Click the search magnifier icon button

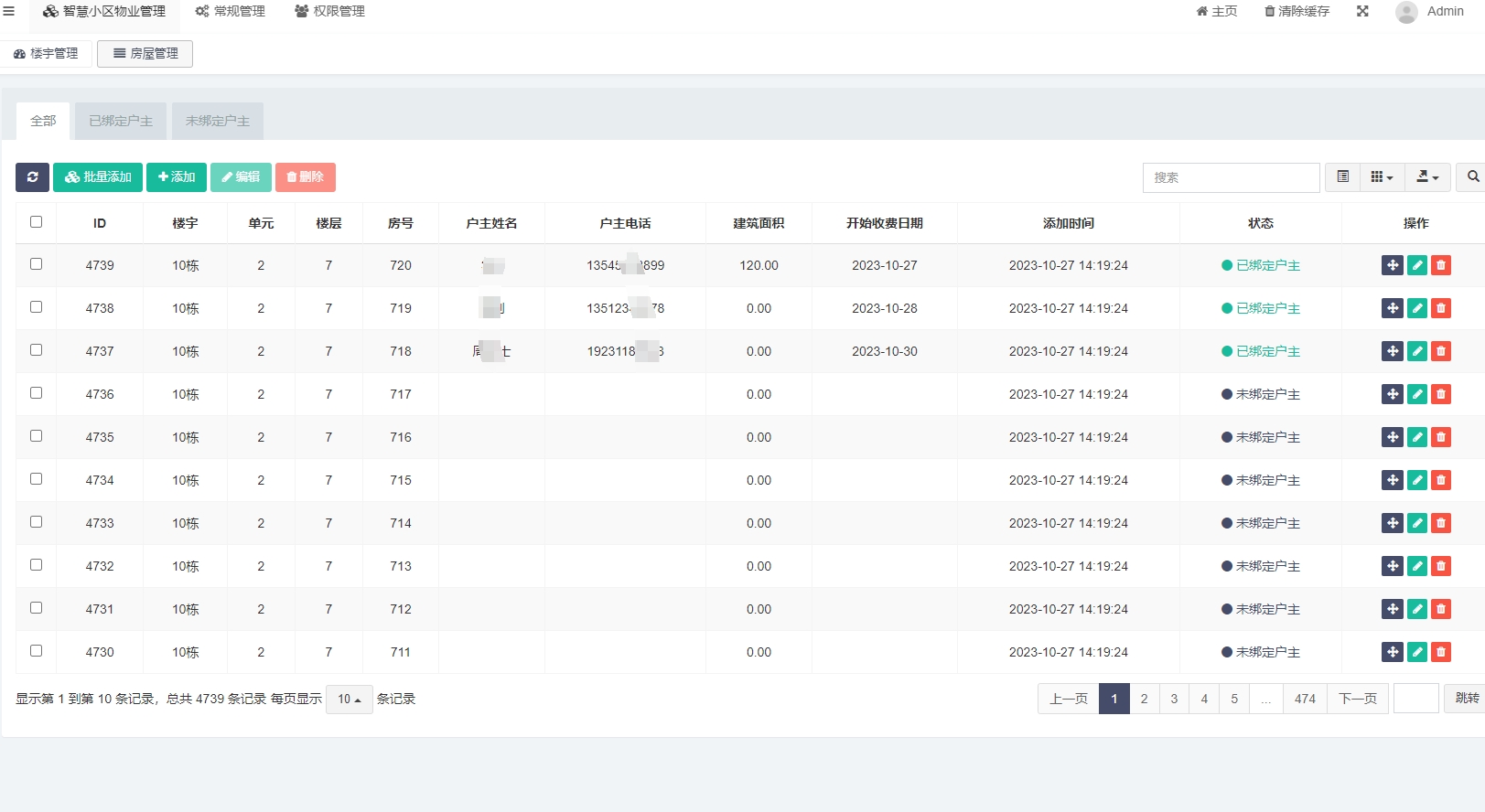coord(1472,177)
